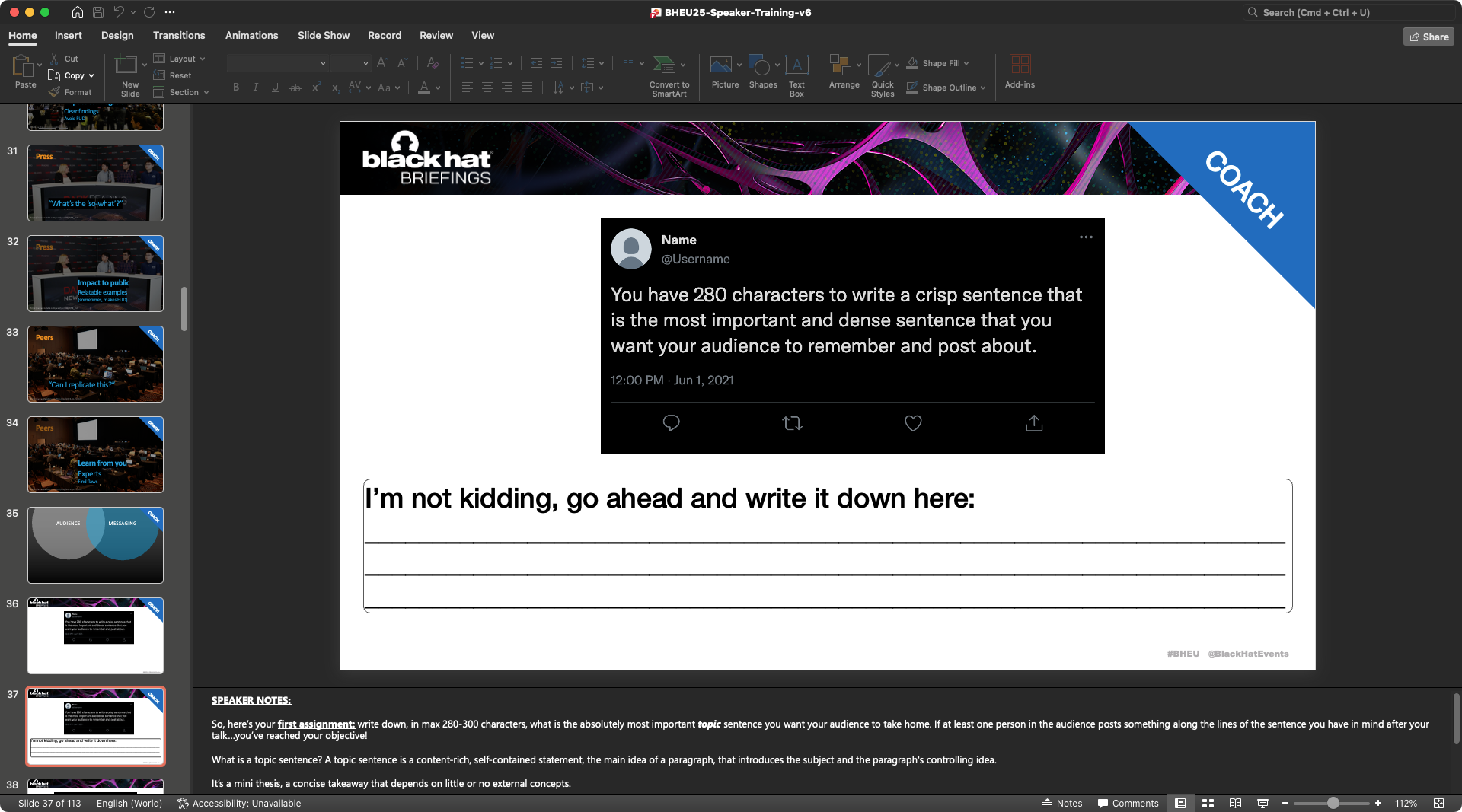Click the Share button
The image size is (1462, 812).
[1428, 37]
